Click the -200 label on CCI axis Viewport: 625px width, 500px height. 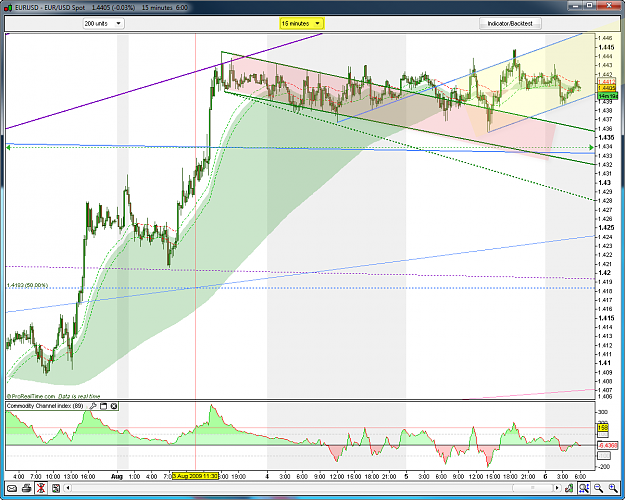coord(603,467)
